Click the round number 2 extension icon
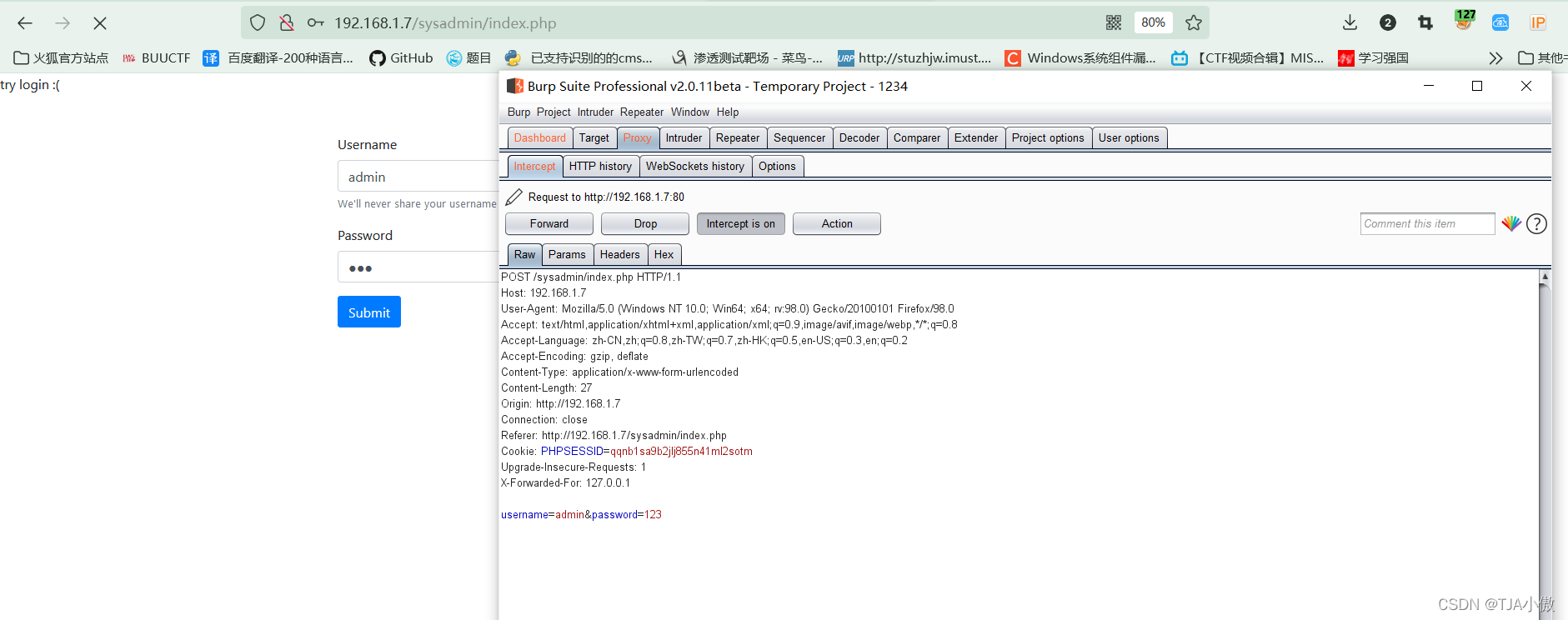Screen dimensions: 1568x620 1388,23
